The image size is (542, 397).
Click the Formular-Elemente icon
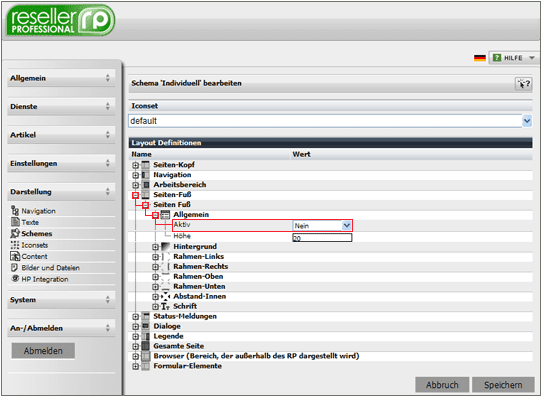pos(146,366)
